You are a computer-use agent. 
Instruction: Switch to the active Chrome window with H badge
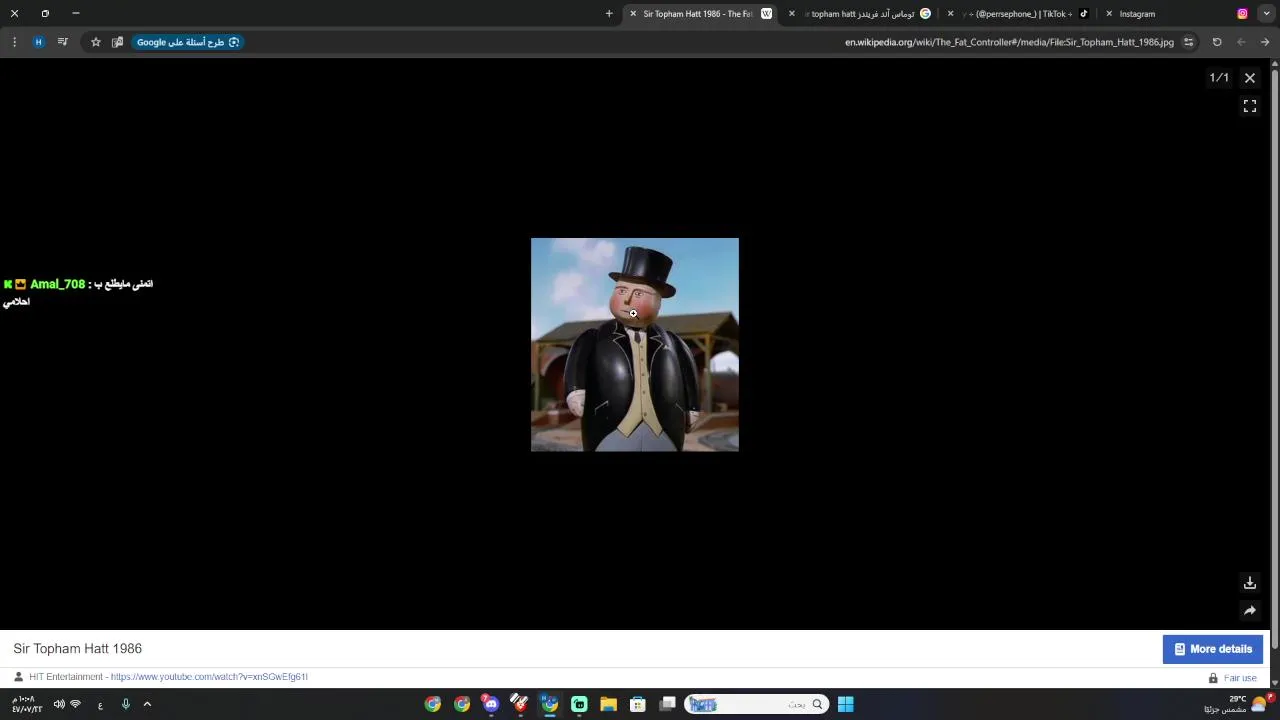pos(550,704)
